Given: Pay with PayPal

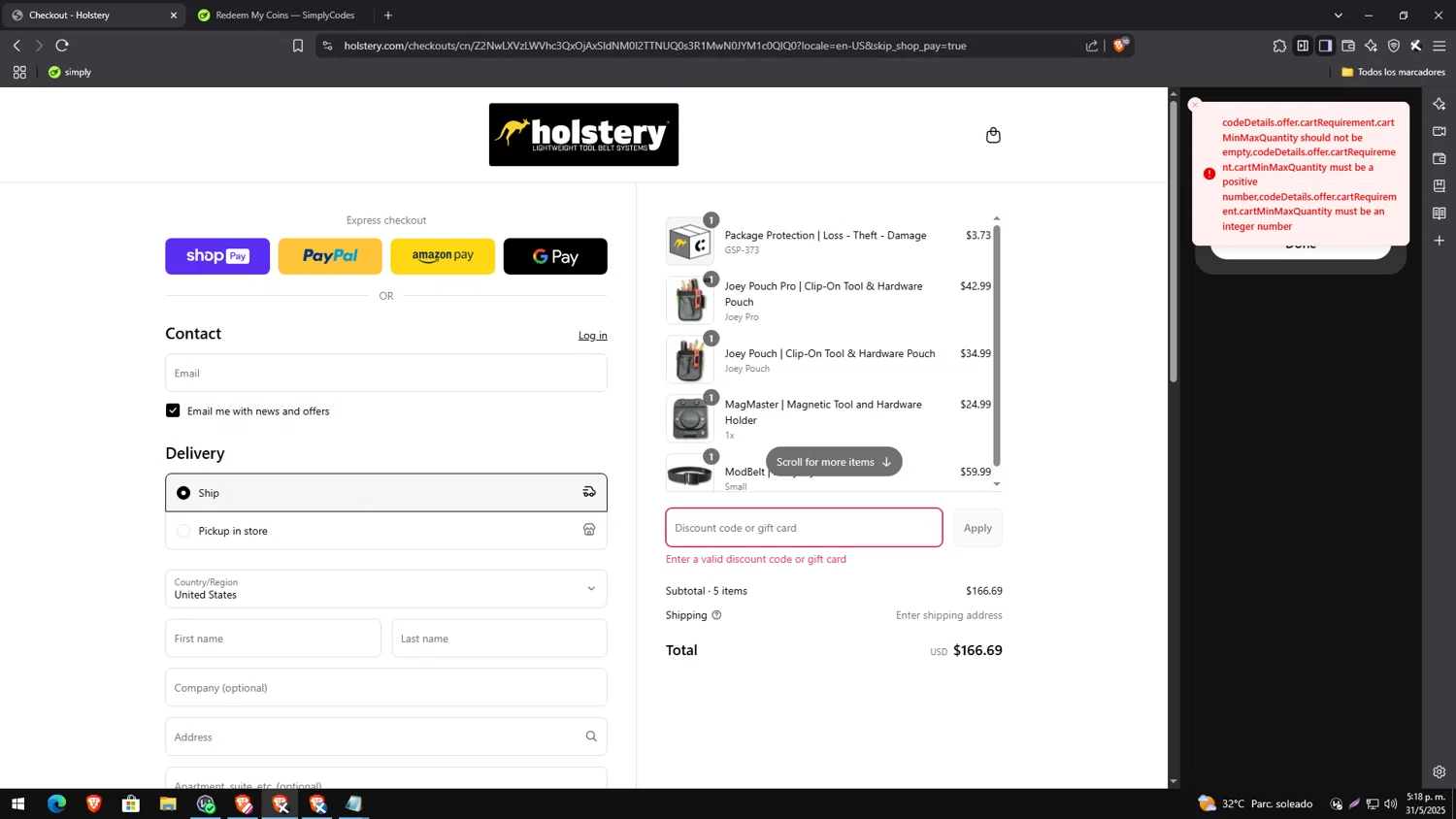Looking at the screenshot, I should [330, 256].
